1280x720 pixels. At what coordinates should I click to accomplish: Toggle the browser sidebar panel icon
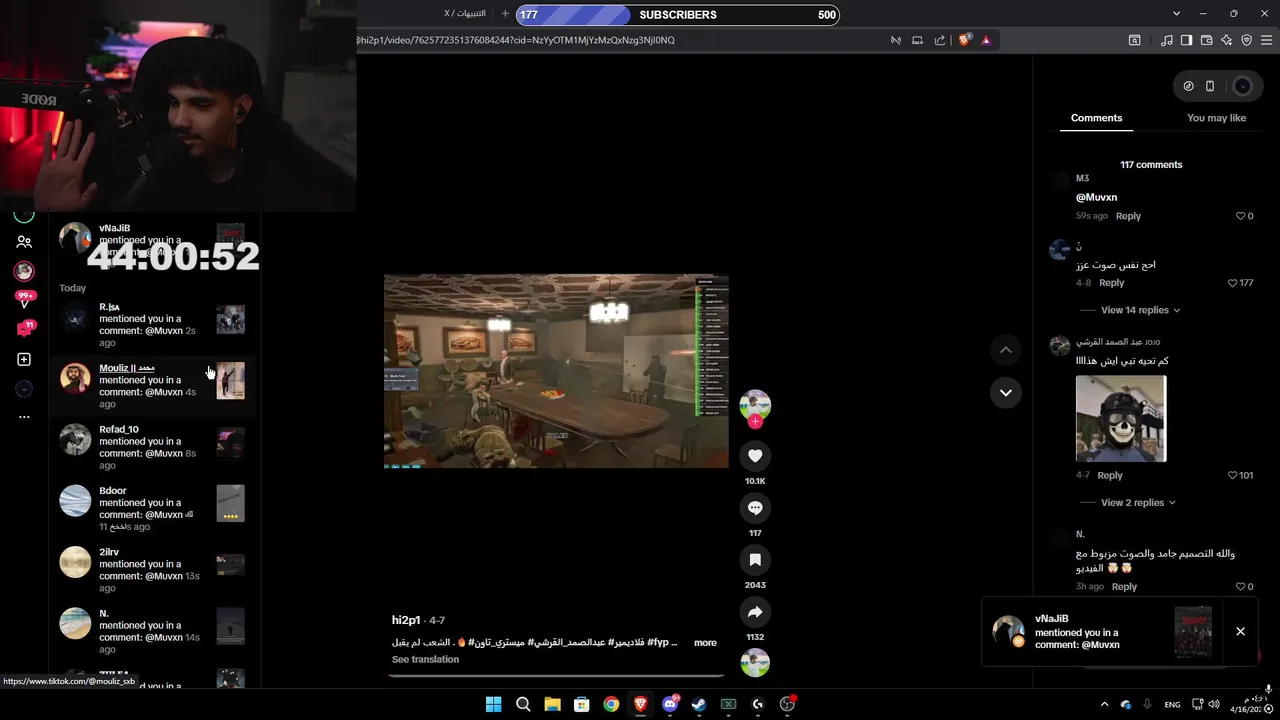(1186, 40)
